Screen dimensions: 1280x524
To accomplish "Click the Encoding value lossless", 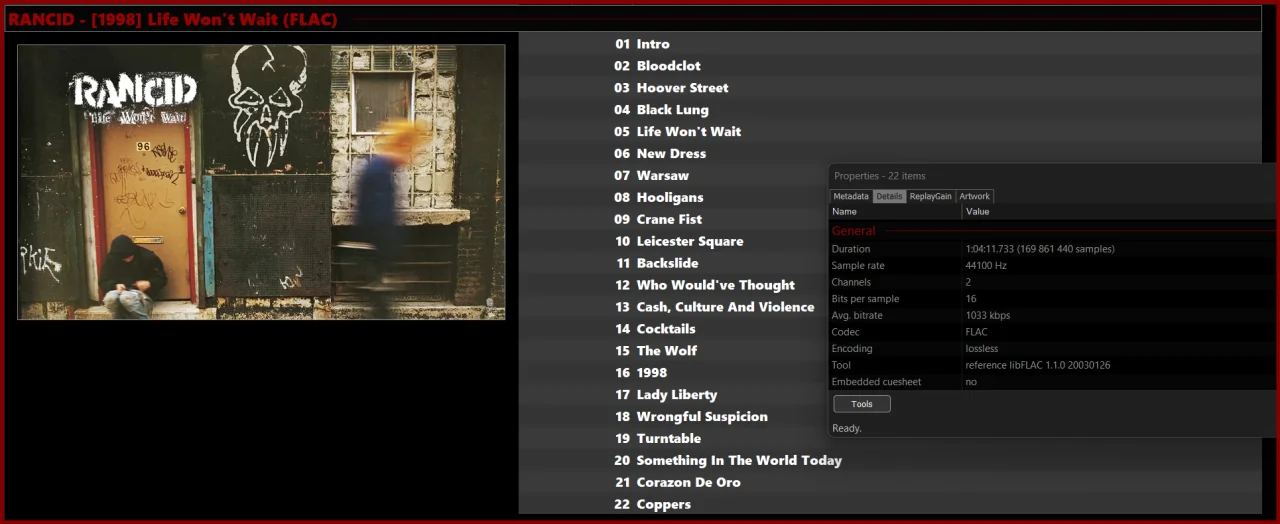I will (x=982, y=349).
